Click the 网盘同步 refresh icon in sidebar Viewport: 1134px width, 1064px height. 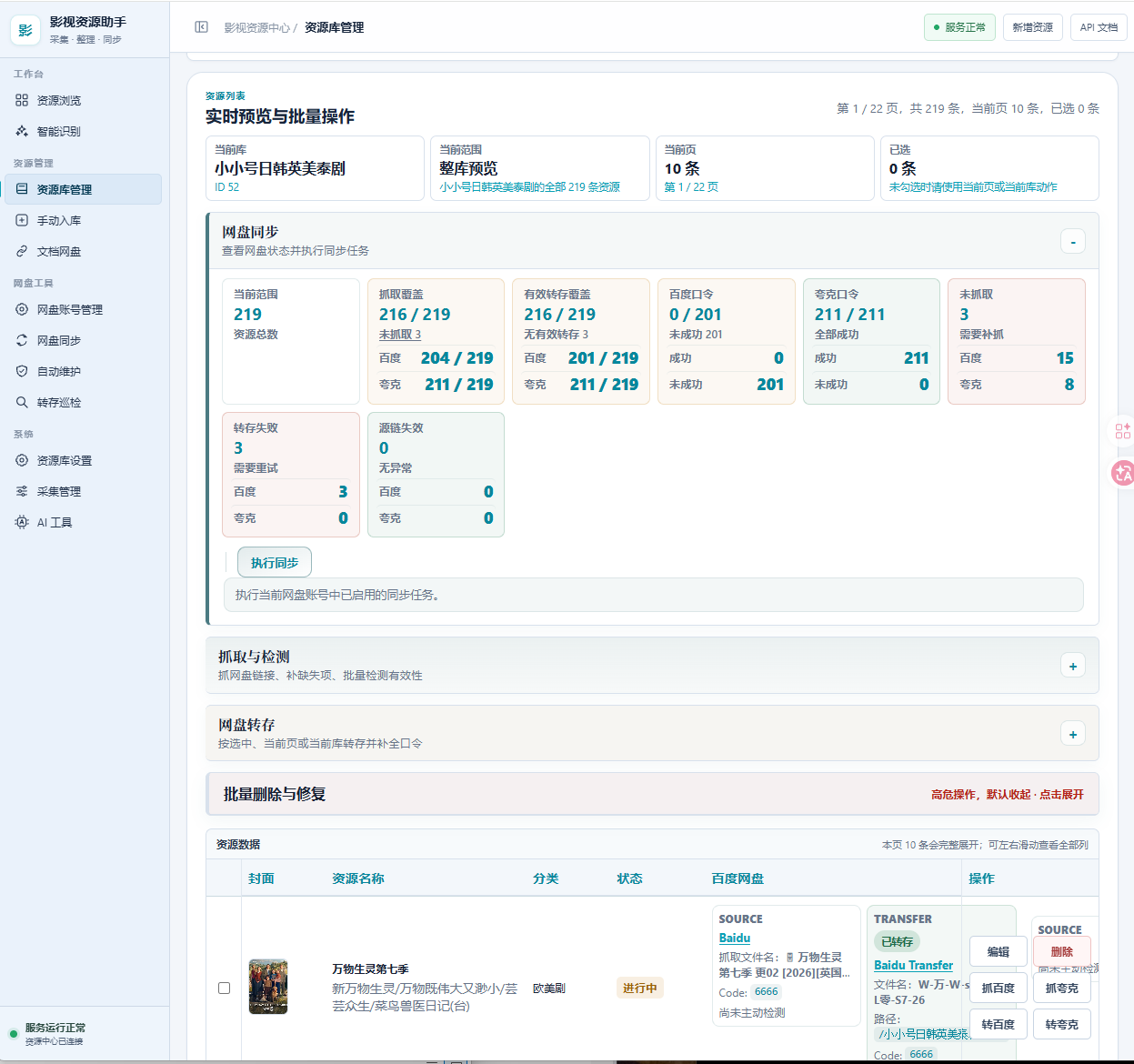(x=22, y=340)
